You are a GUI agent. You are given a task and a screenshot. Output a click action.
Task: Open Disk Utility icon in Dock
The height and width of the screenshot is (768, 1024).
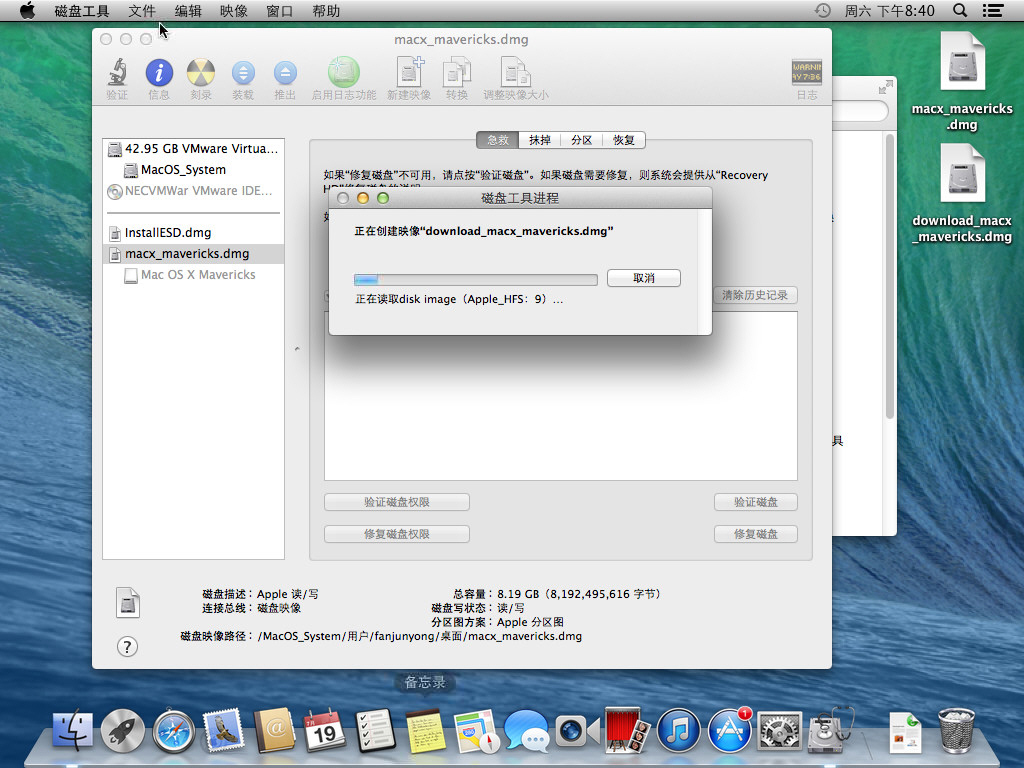(x=830, y=730)
